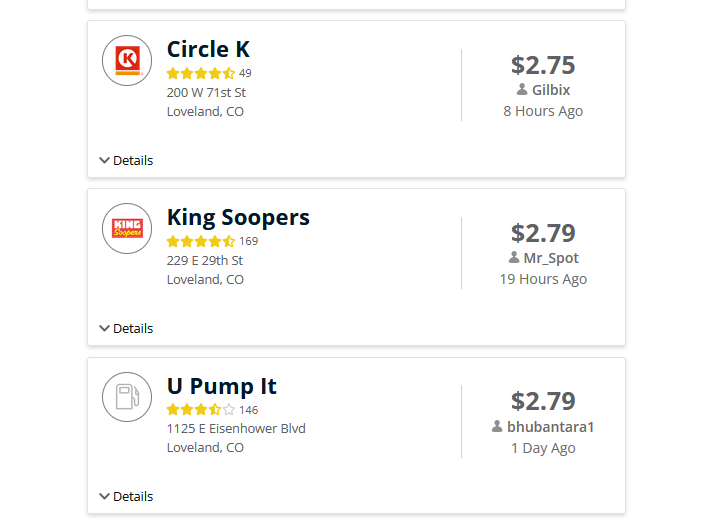Click the $2.75 price at Circle K
The image size is (713, 519).
pyautogui.click(x=543, y=65)
